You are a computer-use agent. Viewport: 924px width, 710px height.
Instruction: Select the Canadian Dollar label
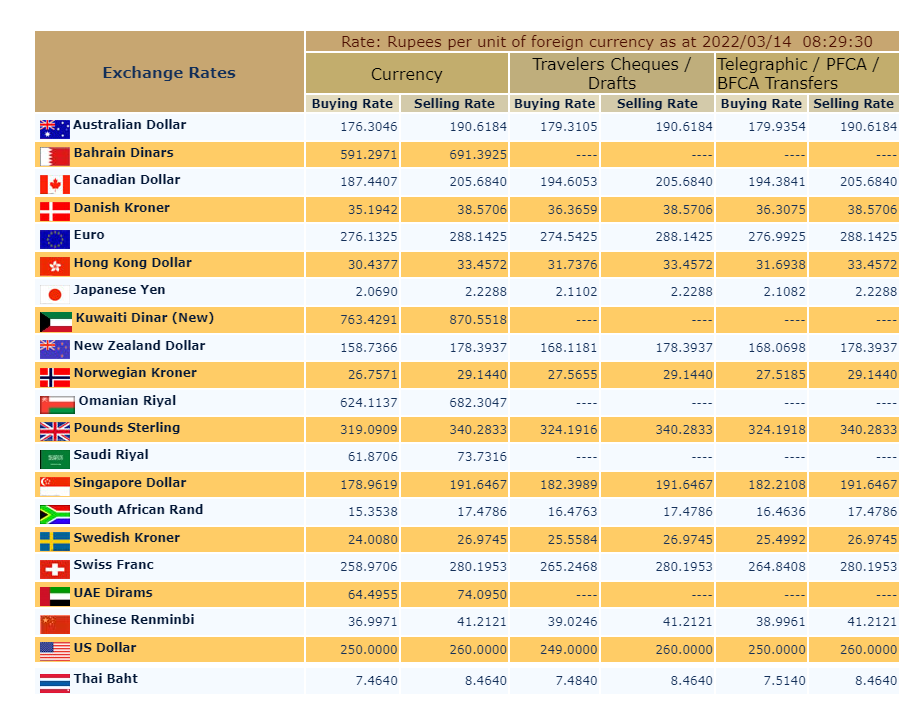pos(127,180)
